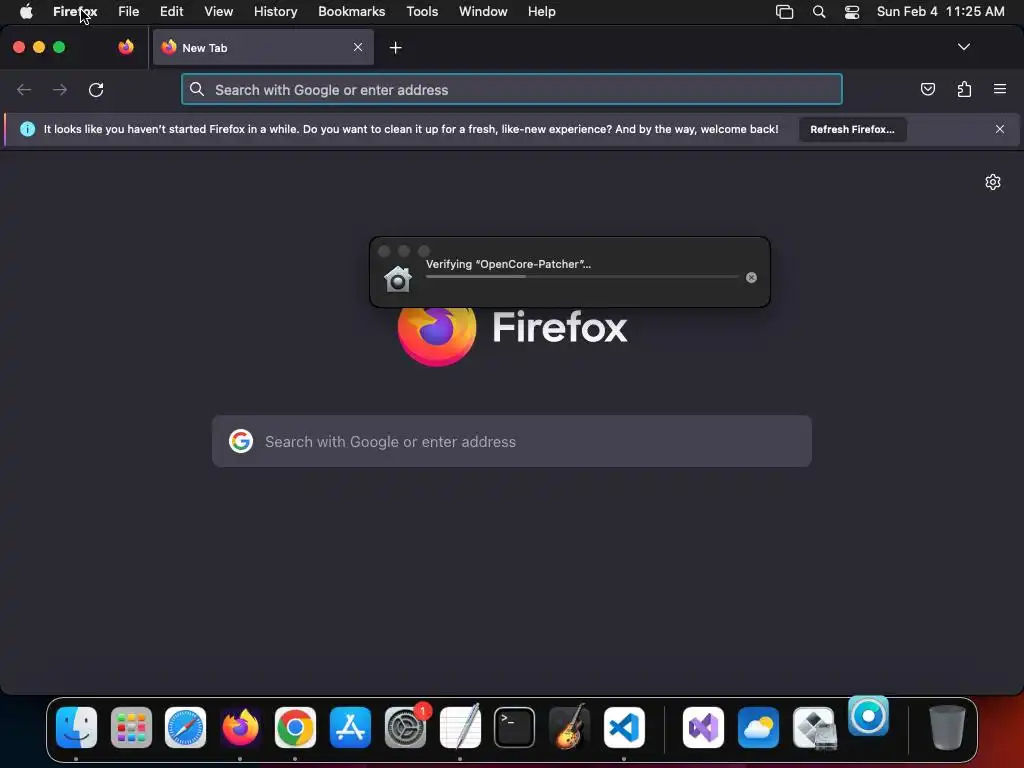Open the Help menu
This screenshot has height=768, width=1024.
pyautogui.click(x=541, y=12)
